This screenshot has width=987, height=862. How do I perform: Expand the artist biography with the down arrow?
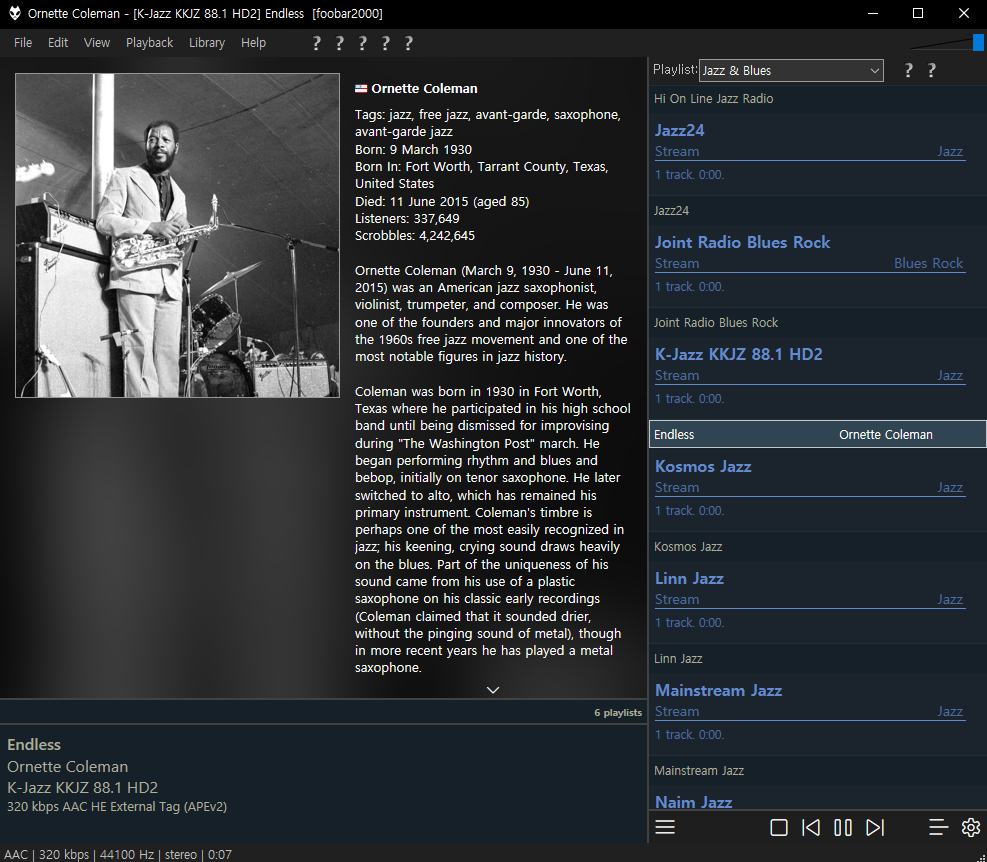[492, 689]
